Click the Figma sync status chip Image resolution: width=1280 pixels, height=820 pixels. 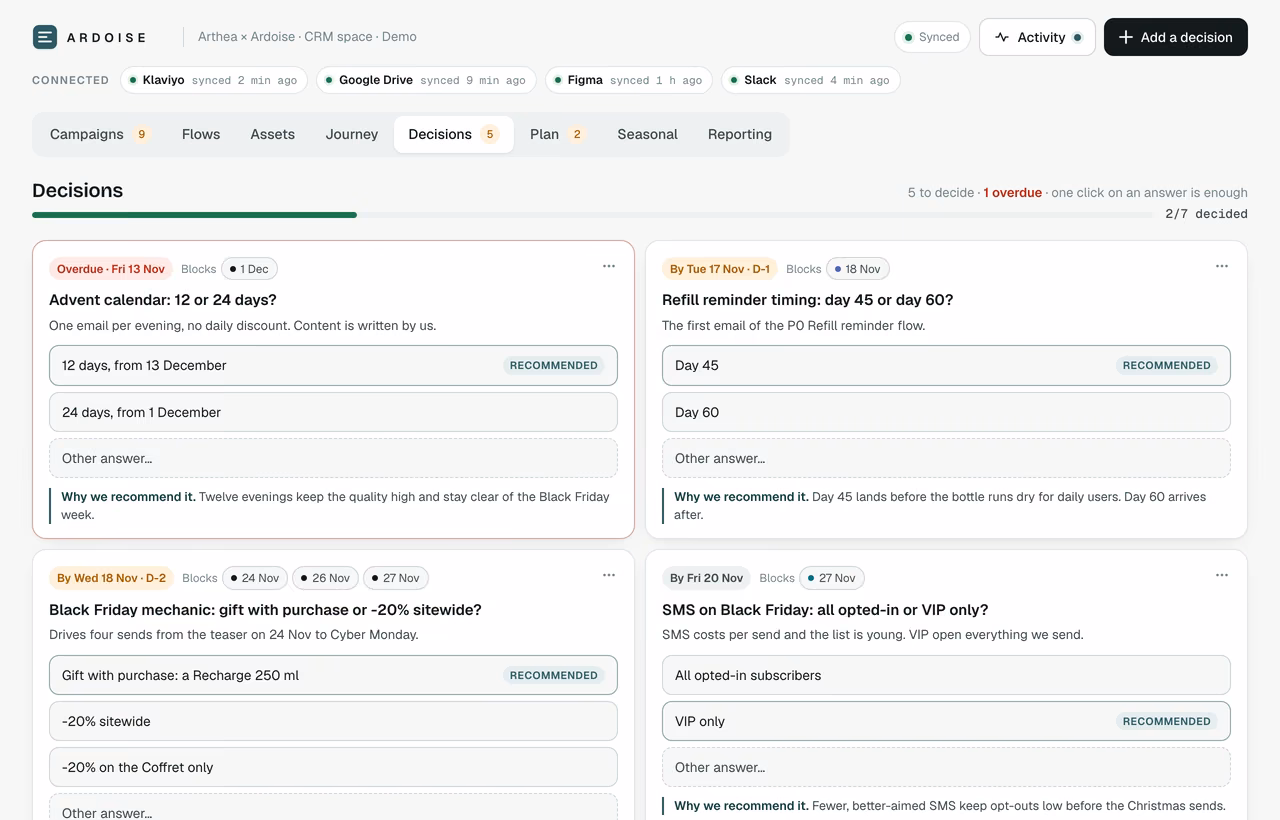click(x=628, y=80)
